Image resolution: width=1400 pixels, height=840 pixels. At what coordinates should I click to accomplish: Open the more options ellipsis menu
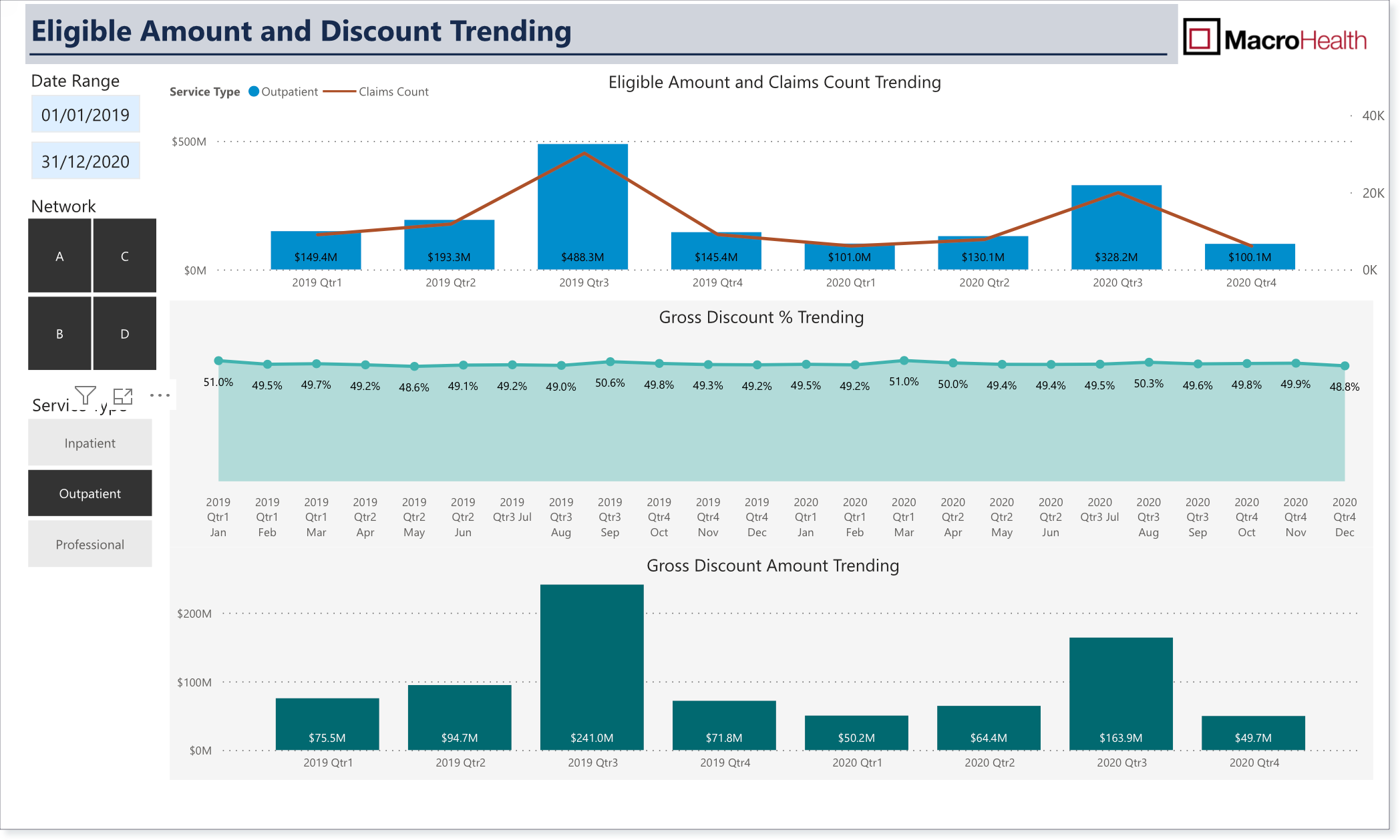(x=160, y=395)
